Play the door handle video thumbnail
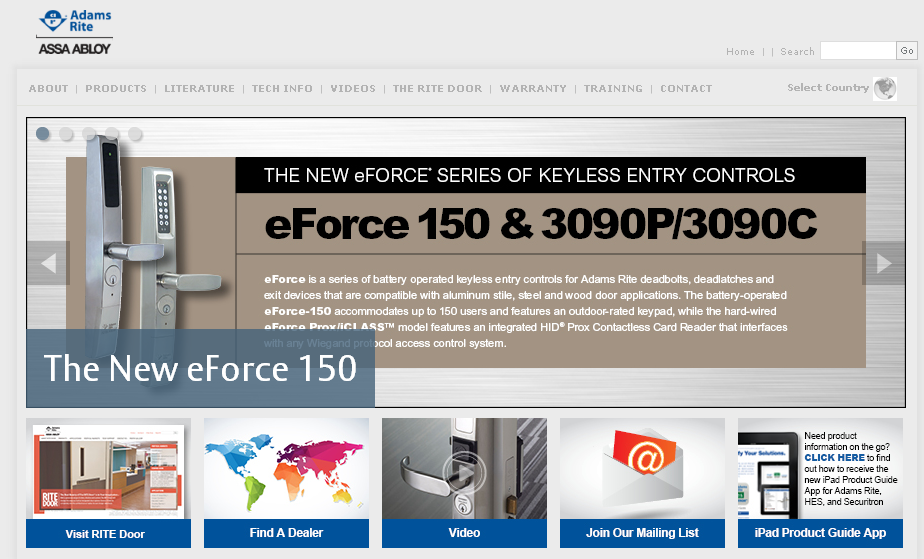Viewport: 924px width, 559px height. (464, 468)
